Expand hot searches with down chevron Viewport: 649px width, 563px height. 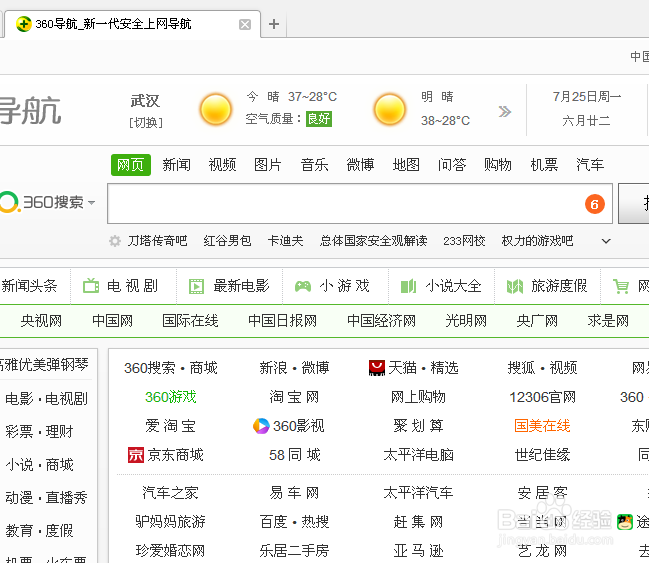(606, 241)
